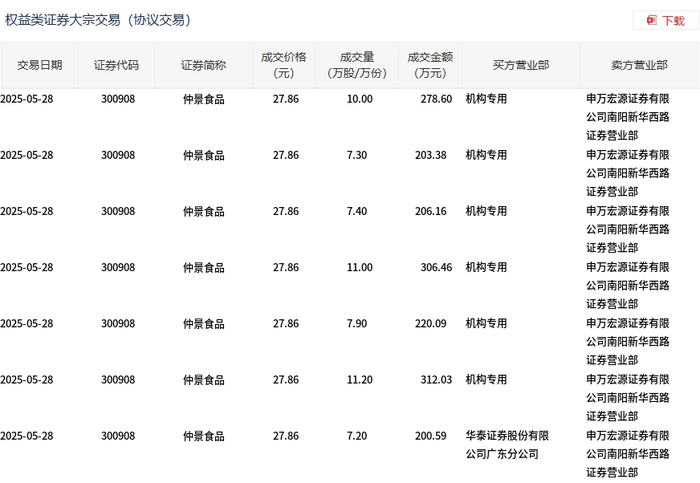Click the title 权益类证券大宗交易(协议交易)
The image size is (700, 483).
(x=98, y=20)
